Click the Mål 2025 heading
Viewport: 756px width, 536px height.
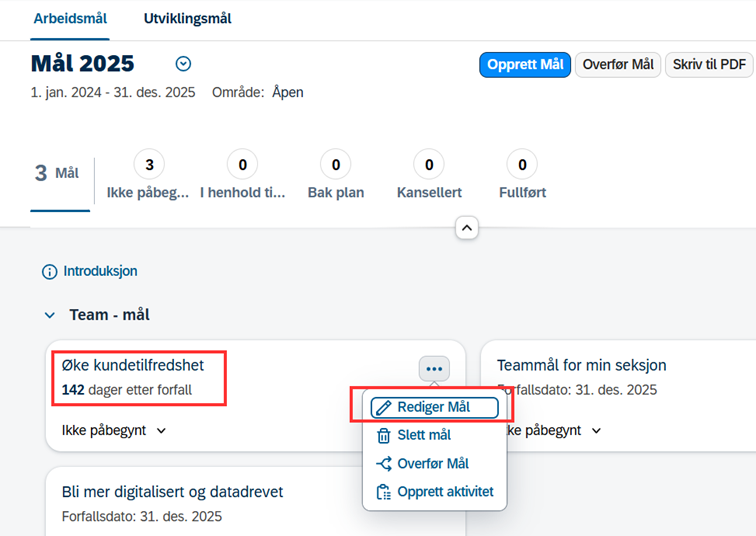pyautogui.click(x=82, y=64)
